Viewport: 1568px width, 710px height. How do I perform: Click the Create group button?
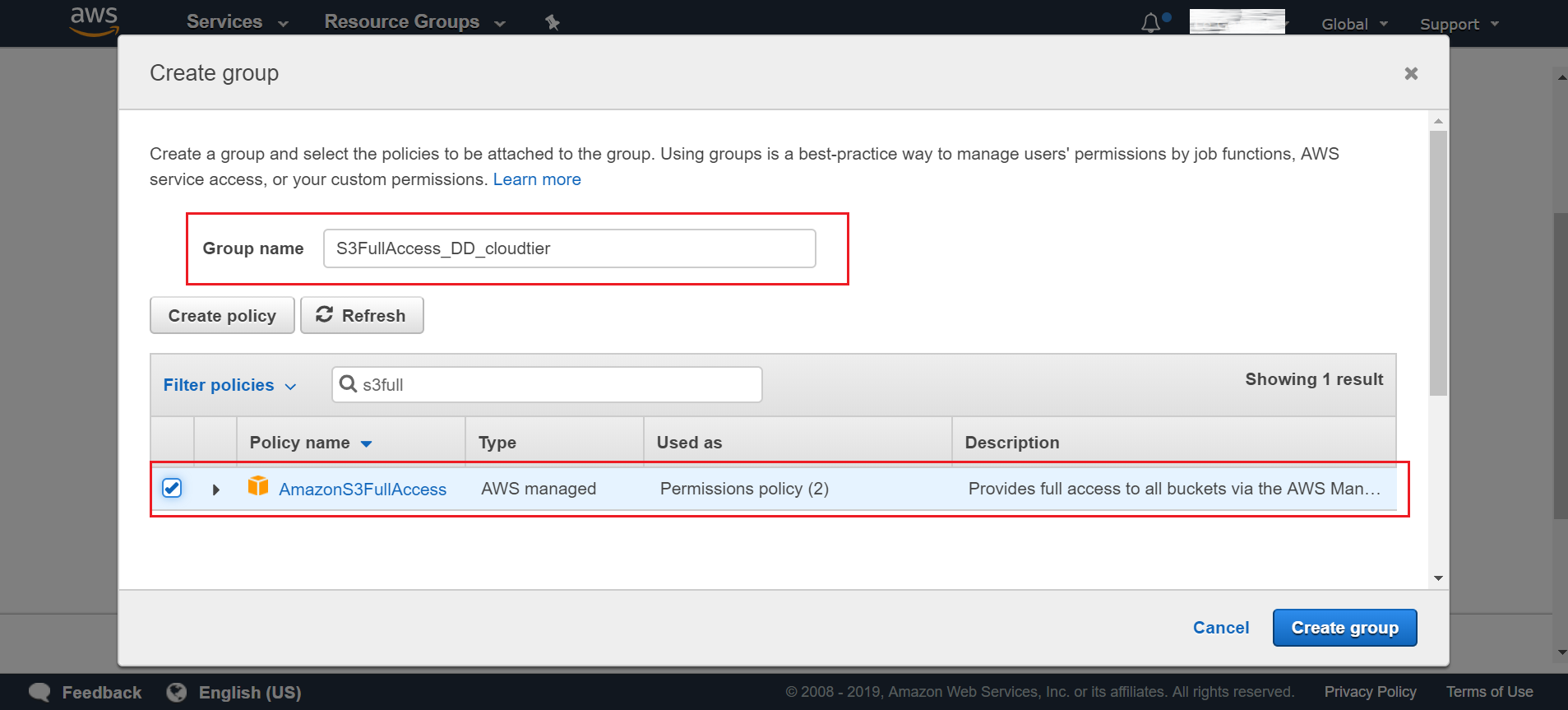(1344, 628)
